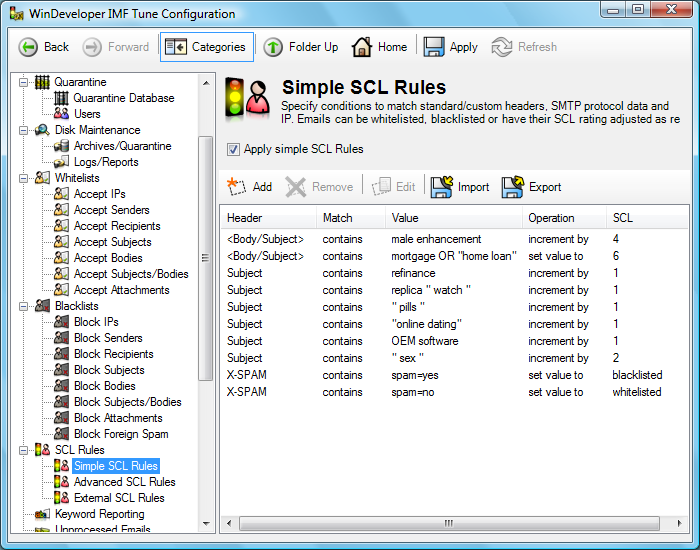Viewport: 700px width, 550px height.
Task: Click the Add rule star icon
Action: coord(236,187)
